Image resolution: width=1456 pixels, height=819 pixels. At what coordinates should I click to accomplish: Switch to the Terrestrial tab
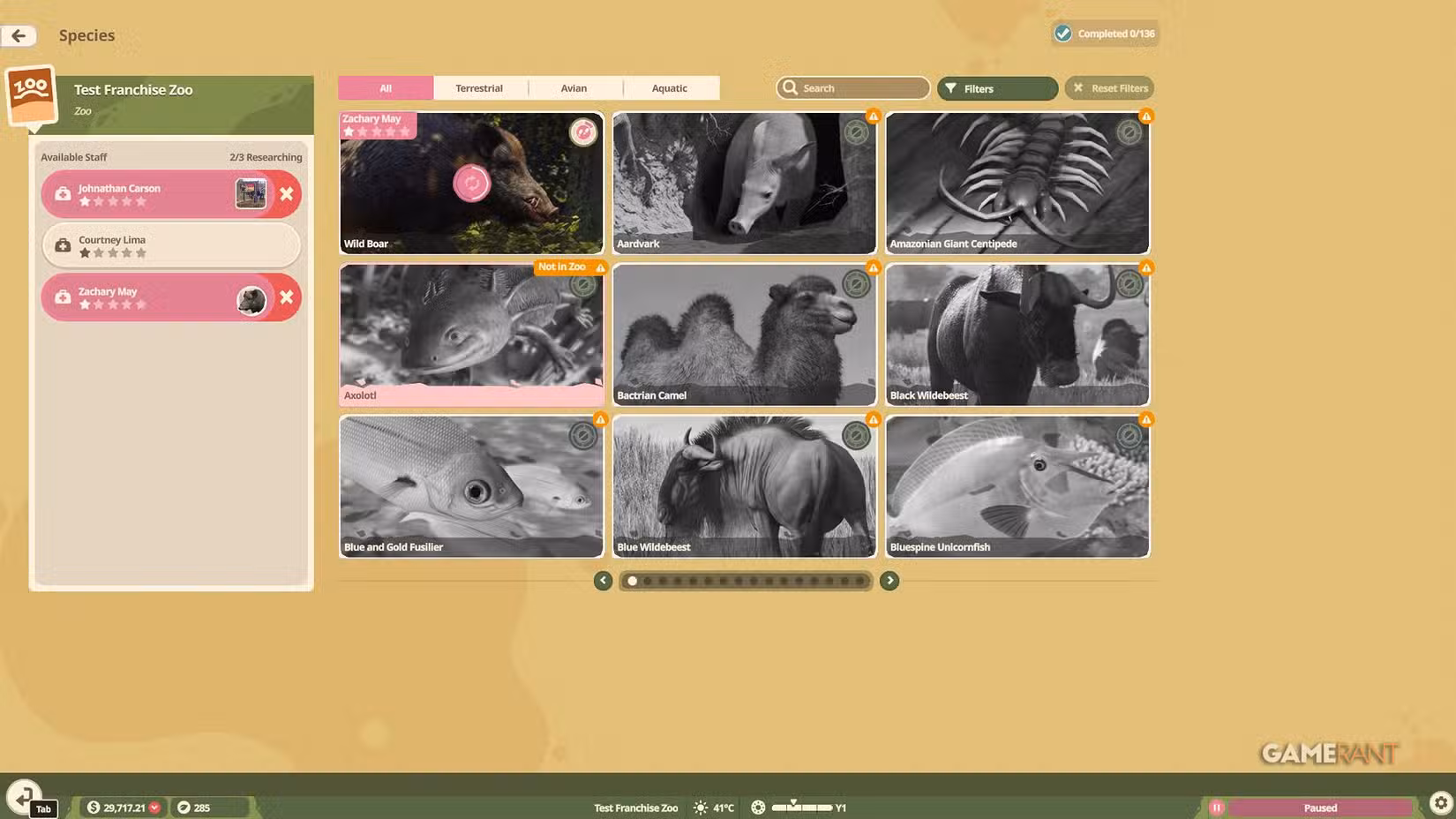[479, 88]
